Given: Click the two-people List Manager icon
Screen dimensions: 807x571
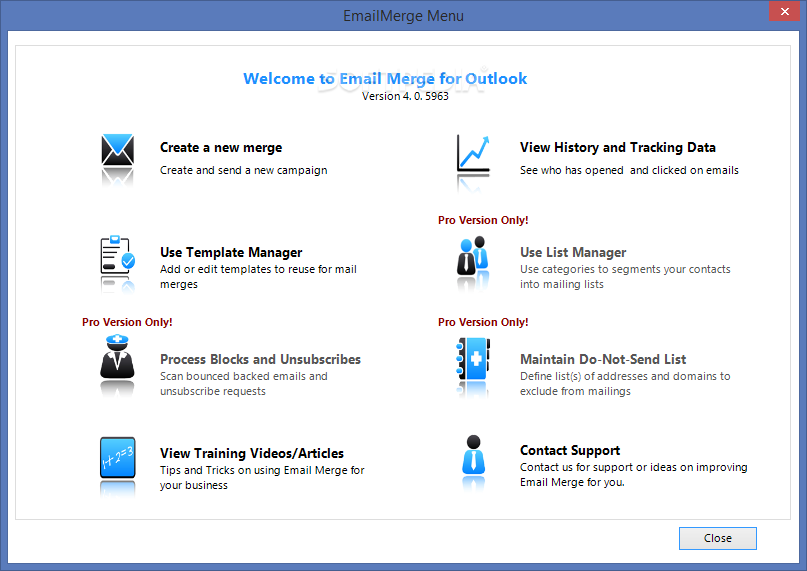Looking at the screenshot, I should click(472, 255).
